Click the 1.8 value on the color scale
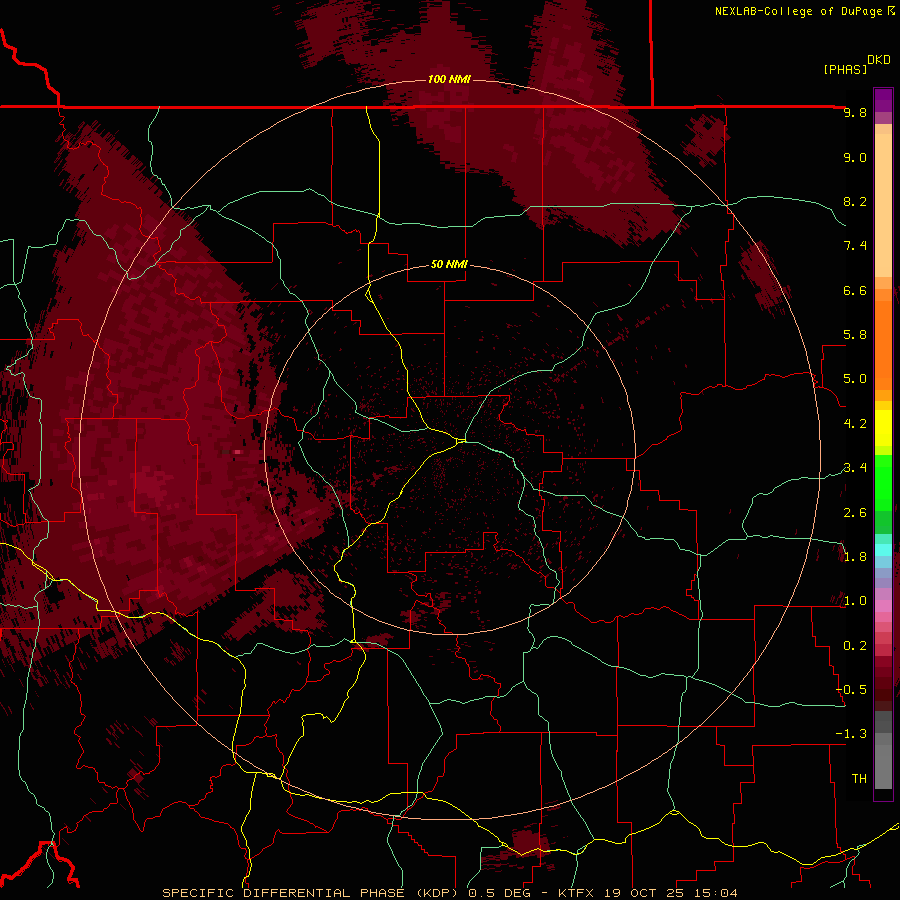 pos(855,557)
